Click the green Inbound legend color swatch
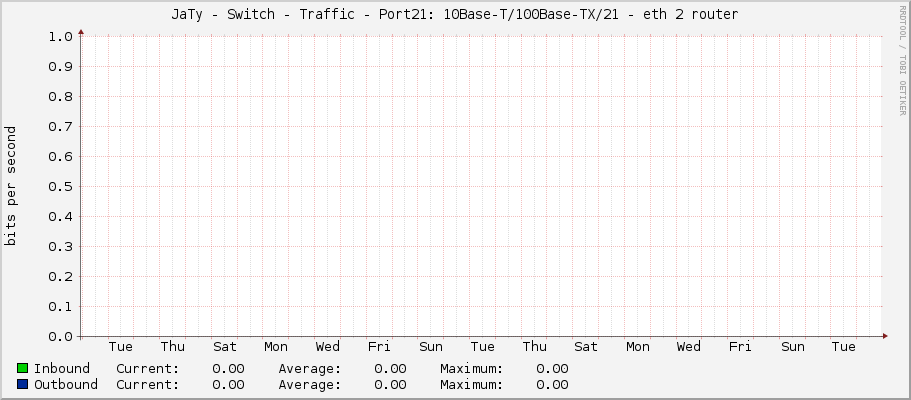 tap(23, 368)
